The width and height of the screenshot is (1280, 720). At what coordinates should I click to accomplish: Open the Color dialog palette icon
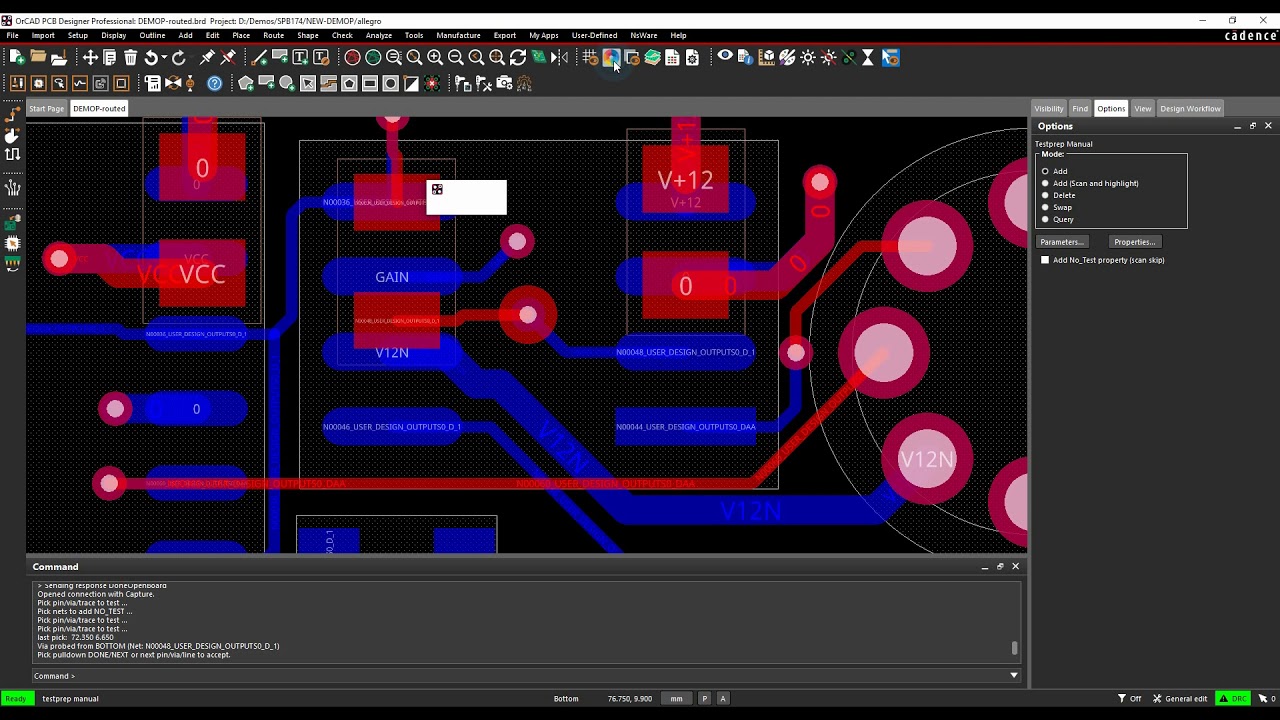611,57
